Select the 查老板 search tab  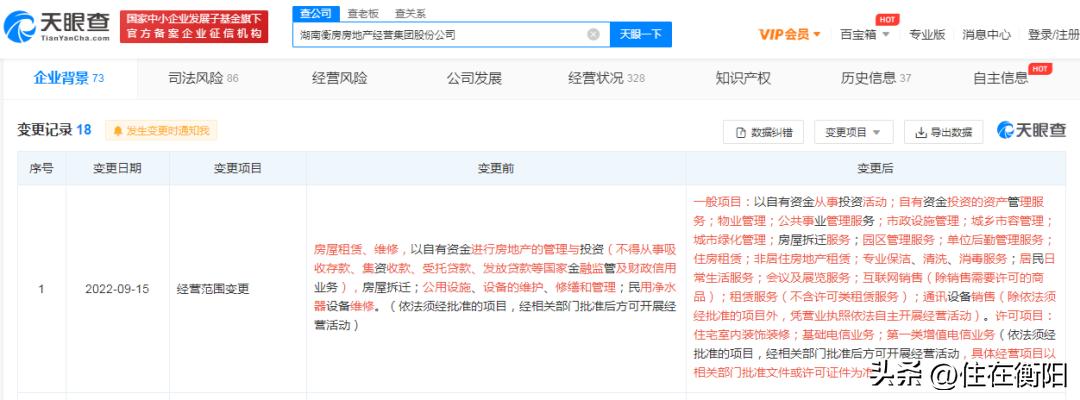pos(363,13)
